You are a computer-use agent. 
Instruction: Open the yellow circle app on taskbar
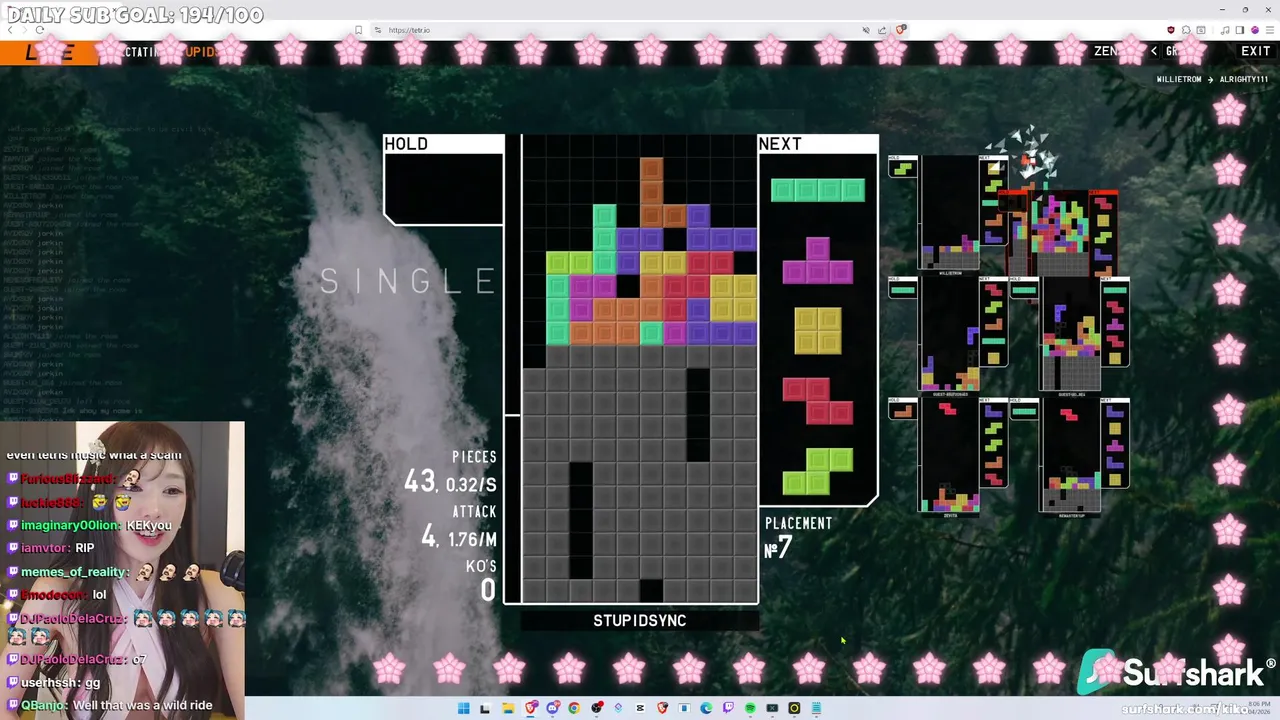click(x=794, y=708)
